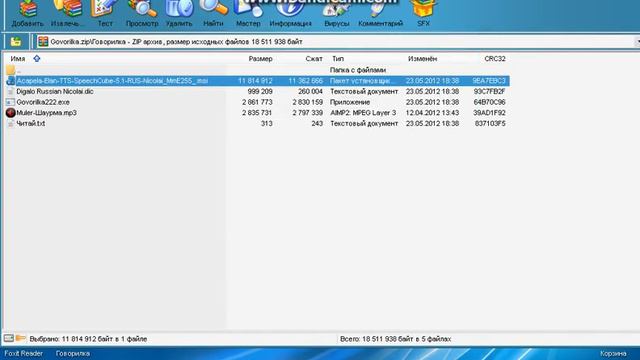Select Muler-Шаурма.mp3 file name

click(46, 113)
